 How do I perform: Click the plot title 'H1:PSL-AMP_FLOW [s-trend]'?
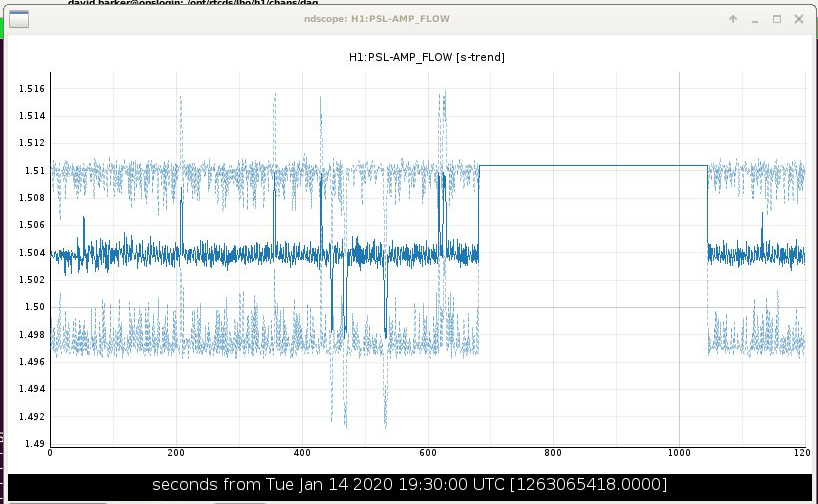(427, 57)
